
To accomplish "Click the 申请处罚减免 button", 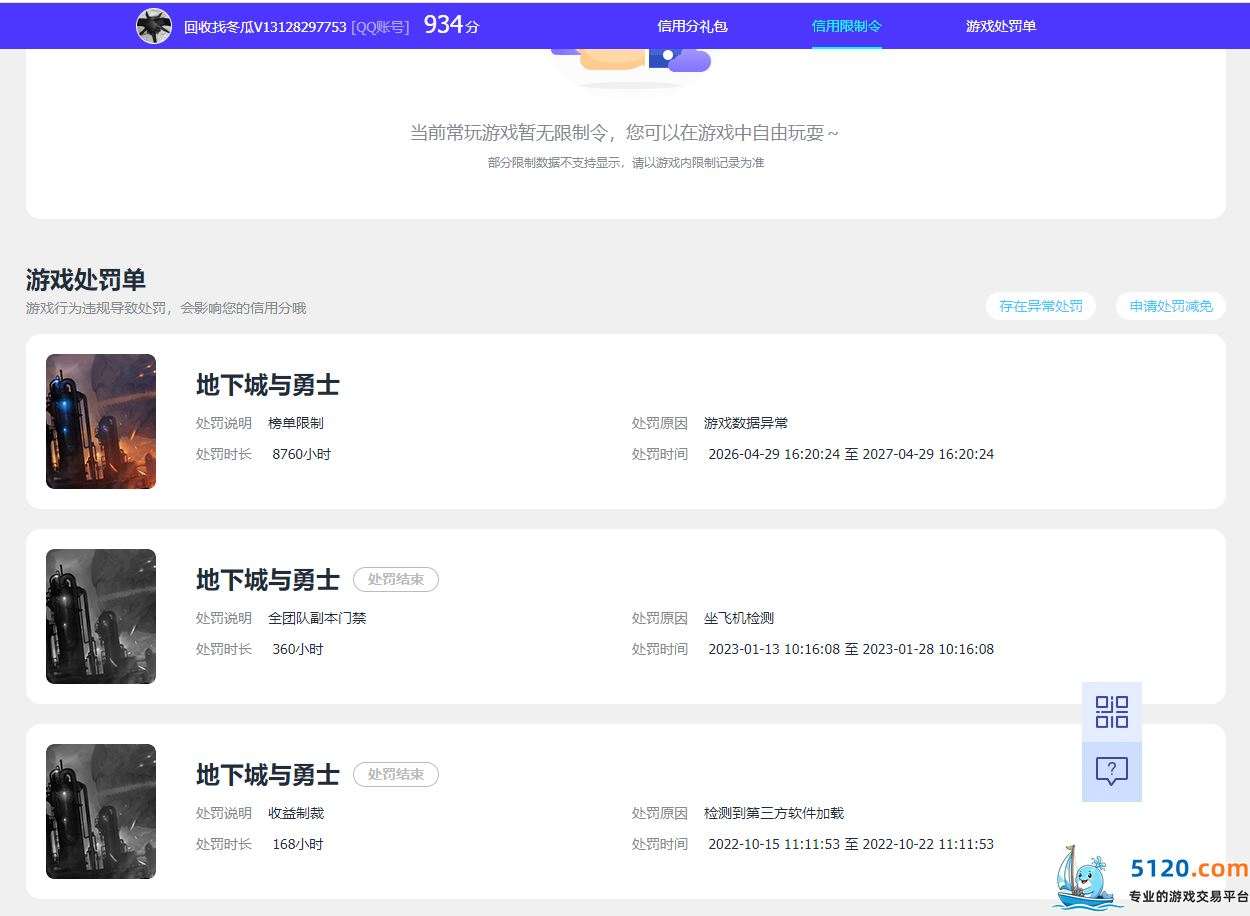I will [x=1171, y=306].
